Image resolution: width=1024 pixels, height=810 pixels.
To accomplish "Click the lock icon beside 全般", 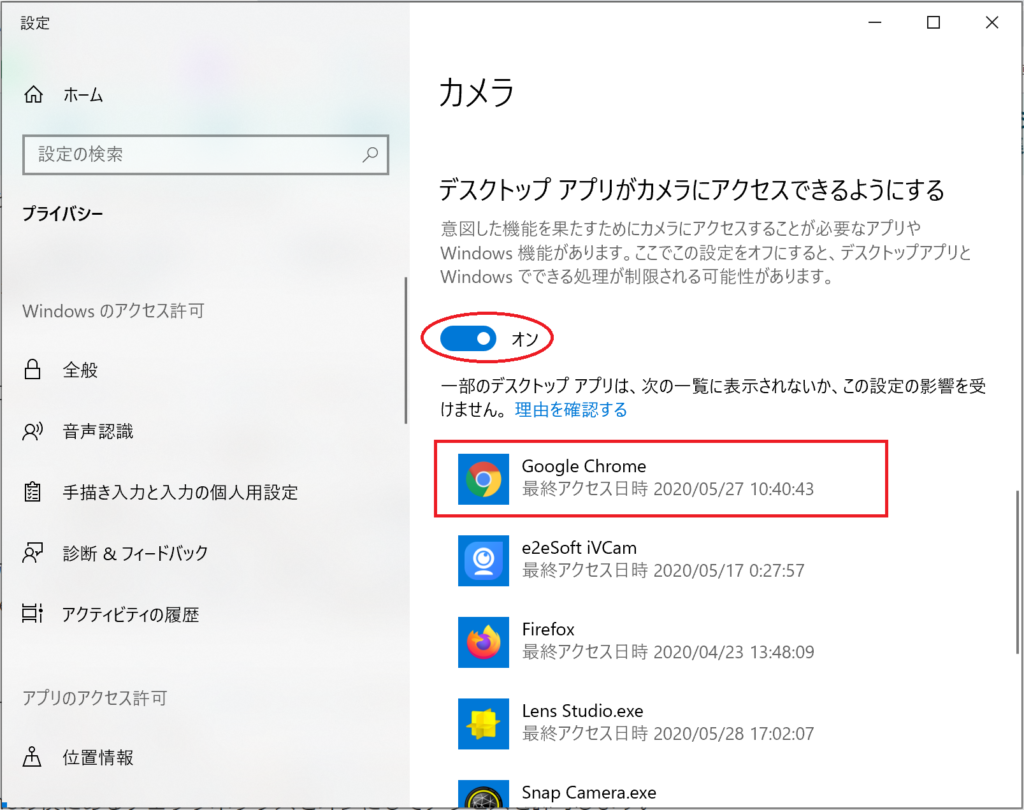I will tap(32, 370).
